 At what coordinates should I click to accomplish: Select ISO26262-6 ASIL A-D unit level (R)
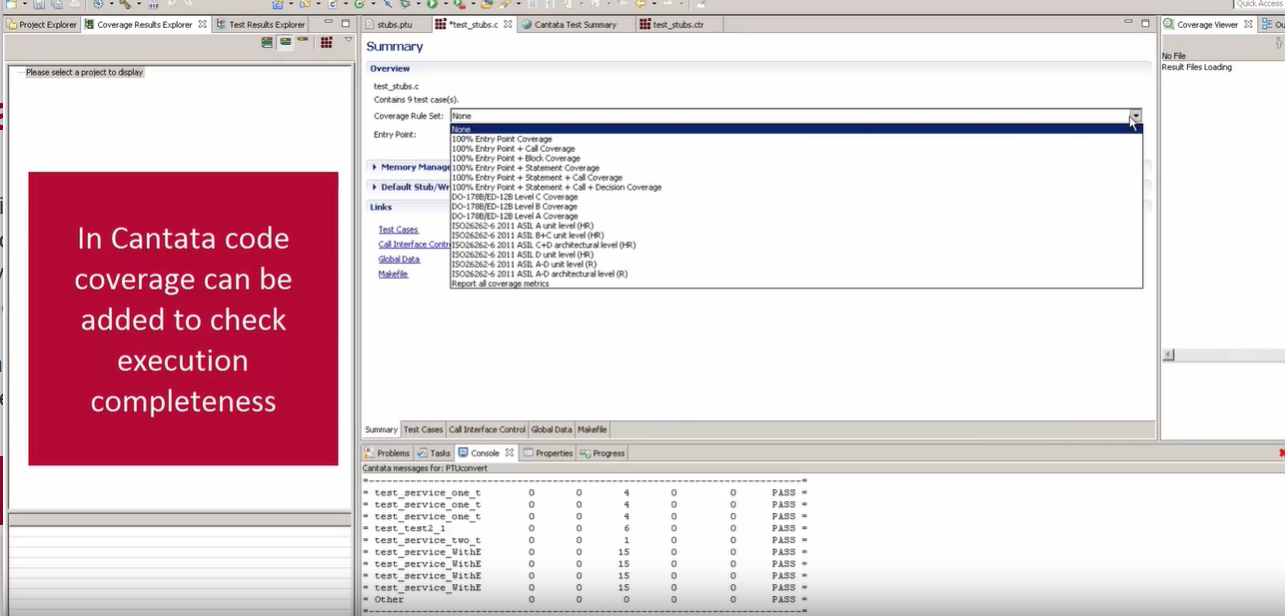point(796,264)
